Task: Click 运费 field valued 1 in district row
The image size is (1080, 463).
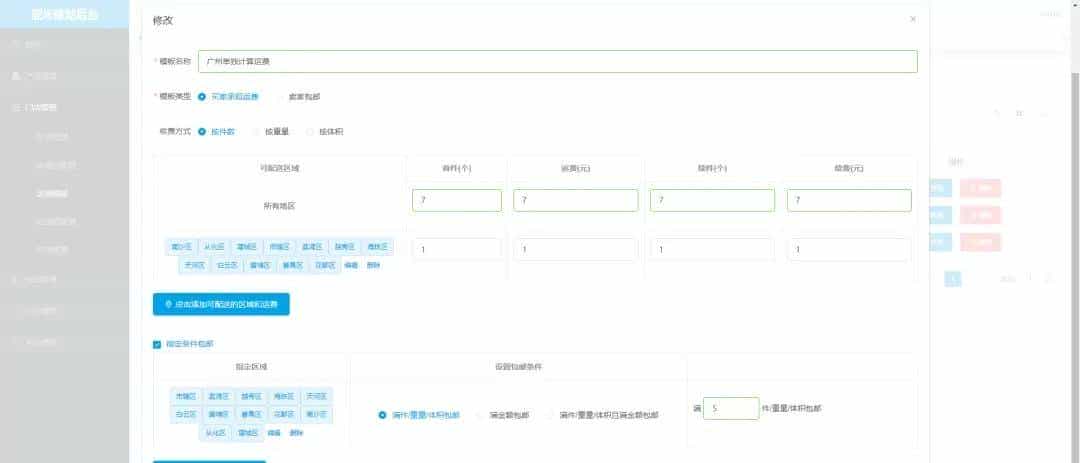Action: pos(576,249)
